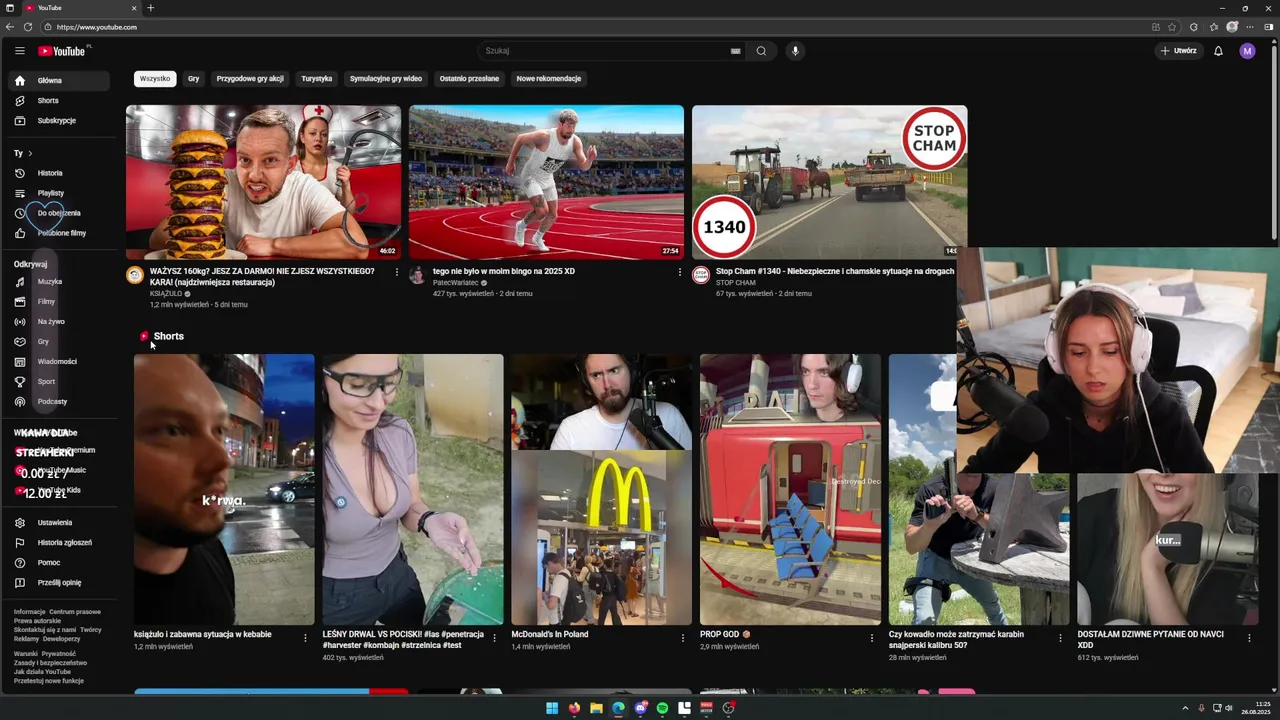Select the Wszystko filter chip
The width and height of the screenshot is (1280, 720).
pos(155,78)
